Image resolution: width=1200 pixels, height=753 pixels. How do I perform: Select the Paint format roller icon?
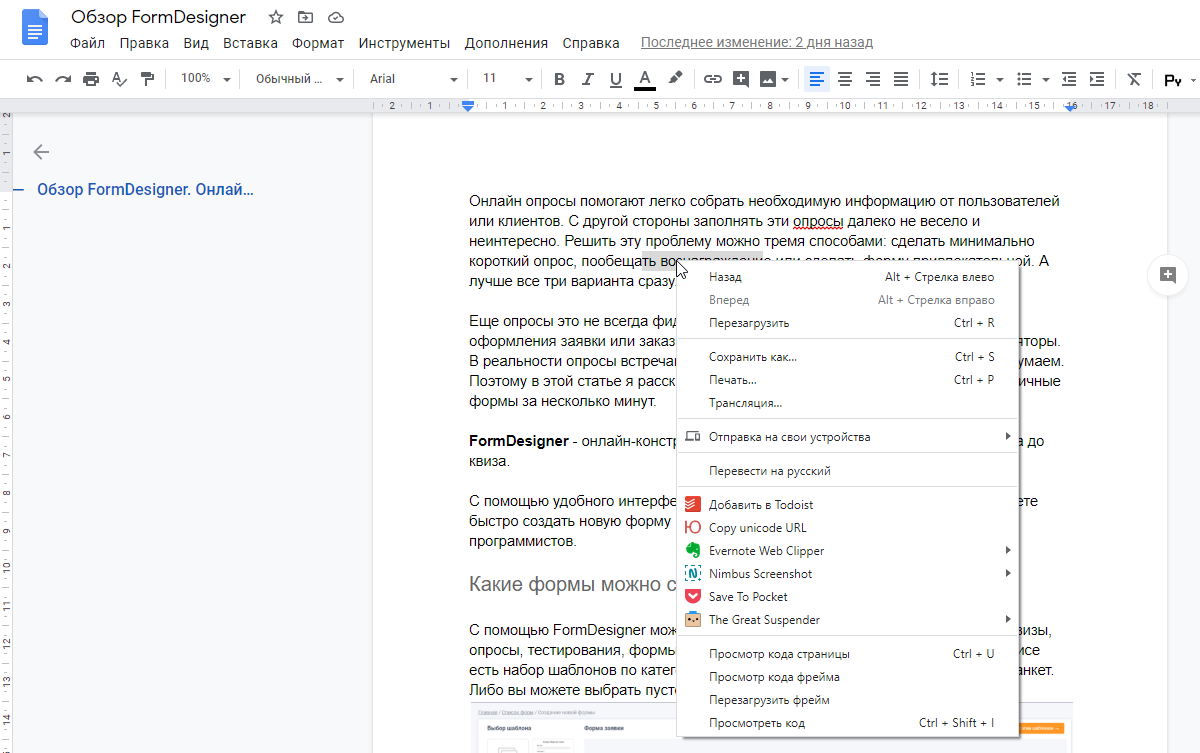tap(148, 79)
